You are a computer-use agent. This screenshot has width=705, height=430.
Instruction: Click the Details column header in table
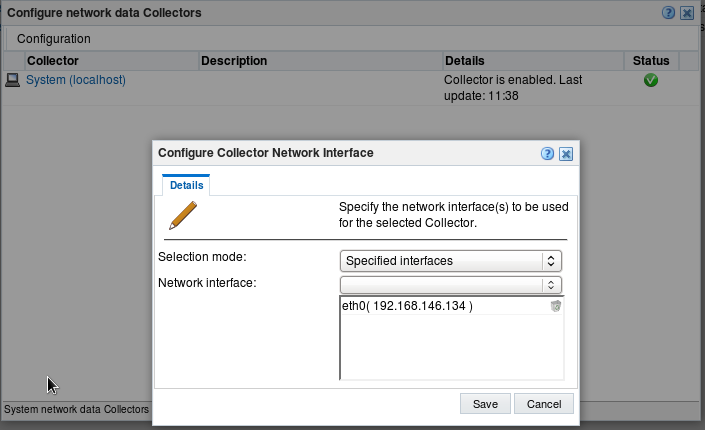pos(533,61)
